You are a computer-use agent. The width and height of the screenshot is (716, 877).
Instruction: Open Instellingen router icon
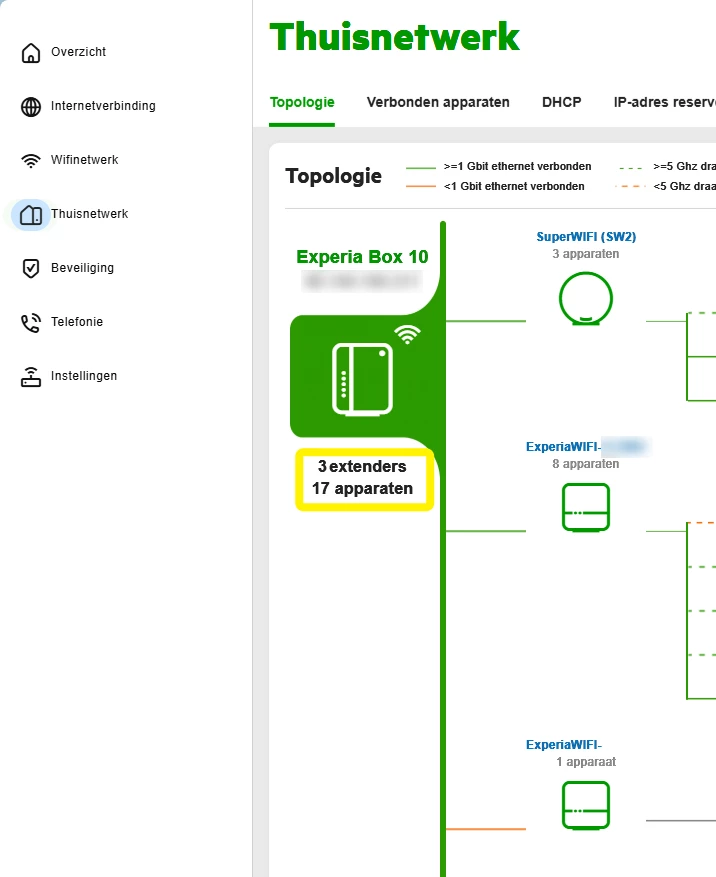pos(31,377)
